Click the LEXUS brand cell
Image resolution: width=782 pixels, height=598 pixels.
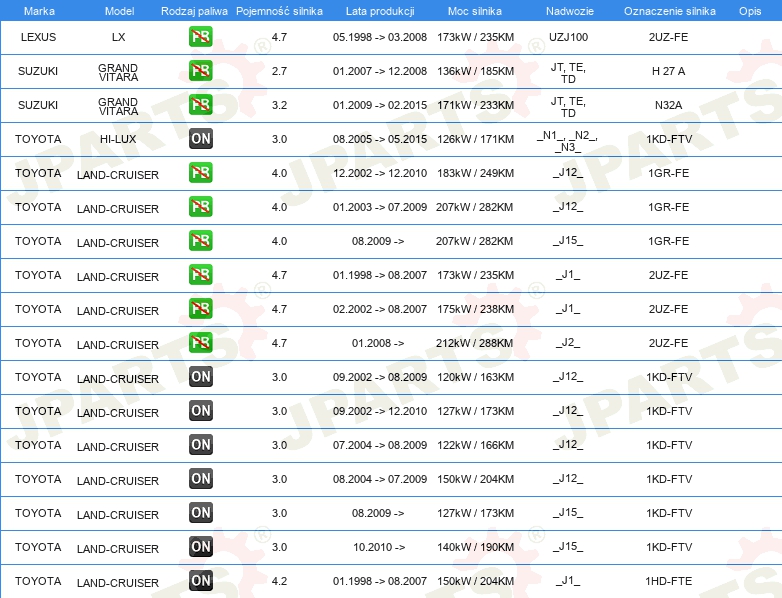38,37
